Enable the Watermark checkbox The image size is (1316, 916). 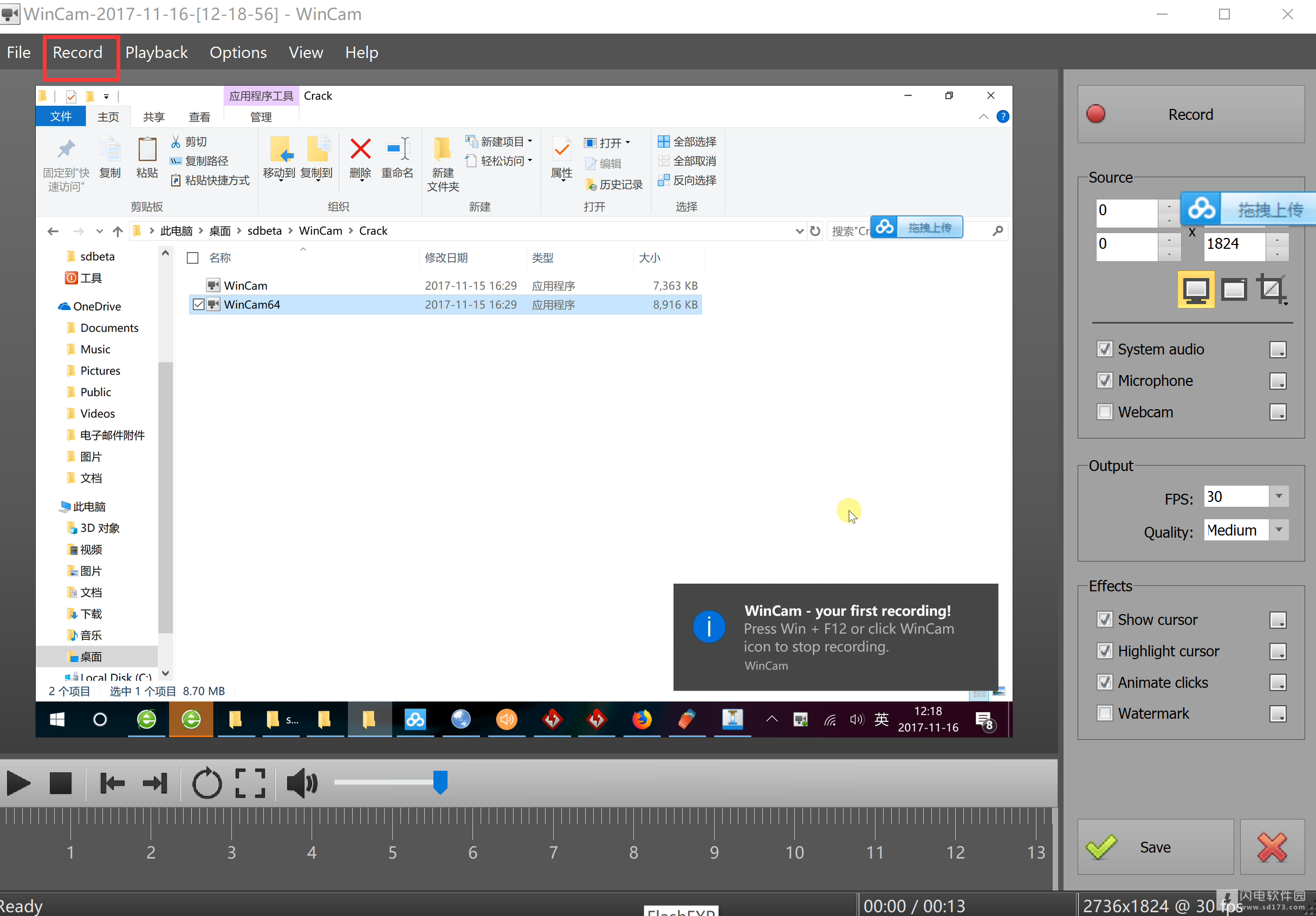(1105, 713)
